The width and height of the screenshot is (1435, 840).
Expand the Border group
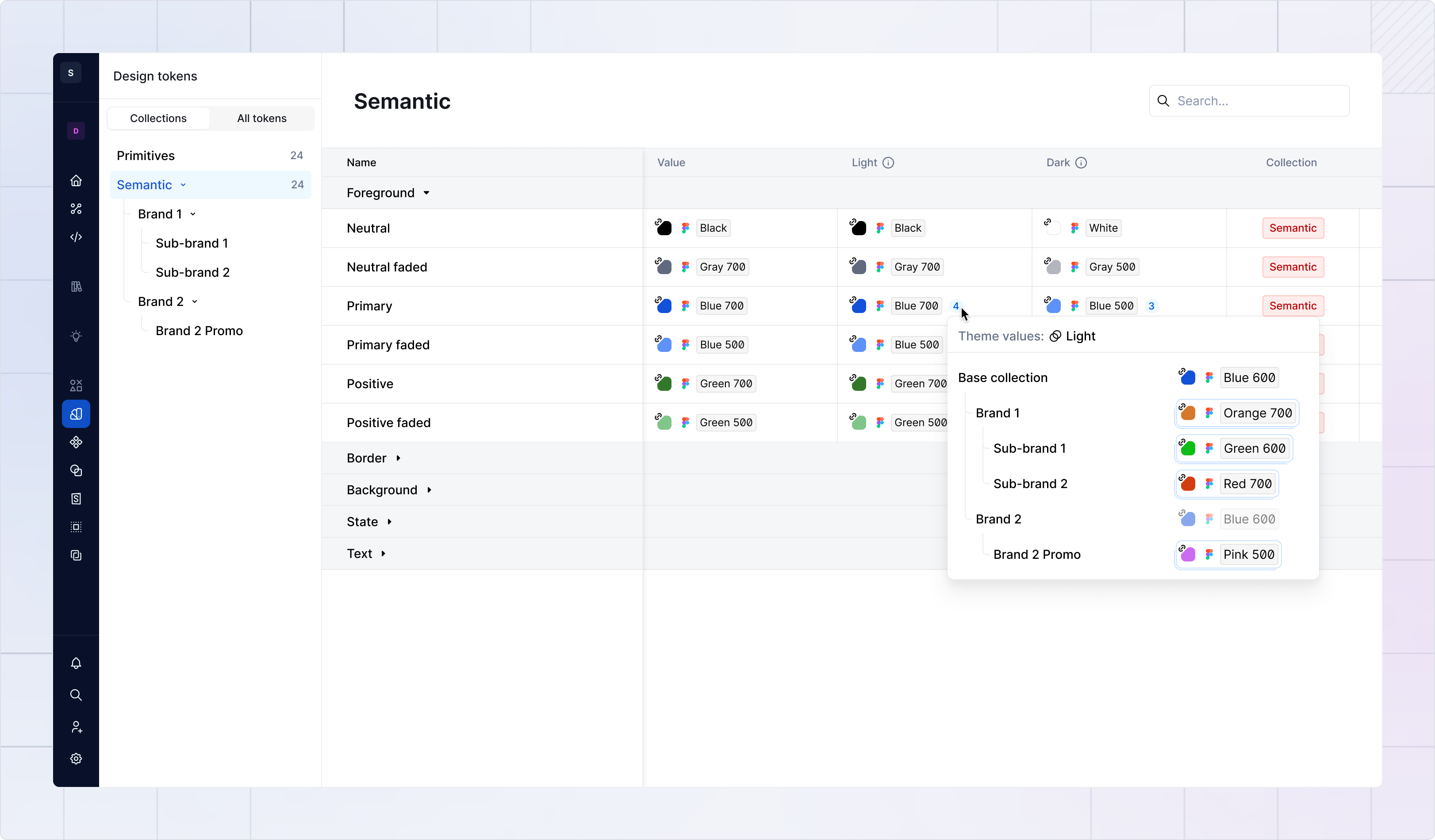click(399, 458)
